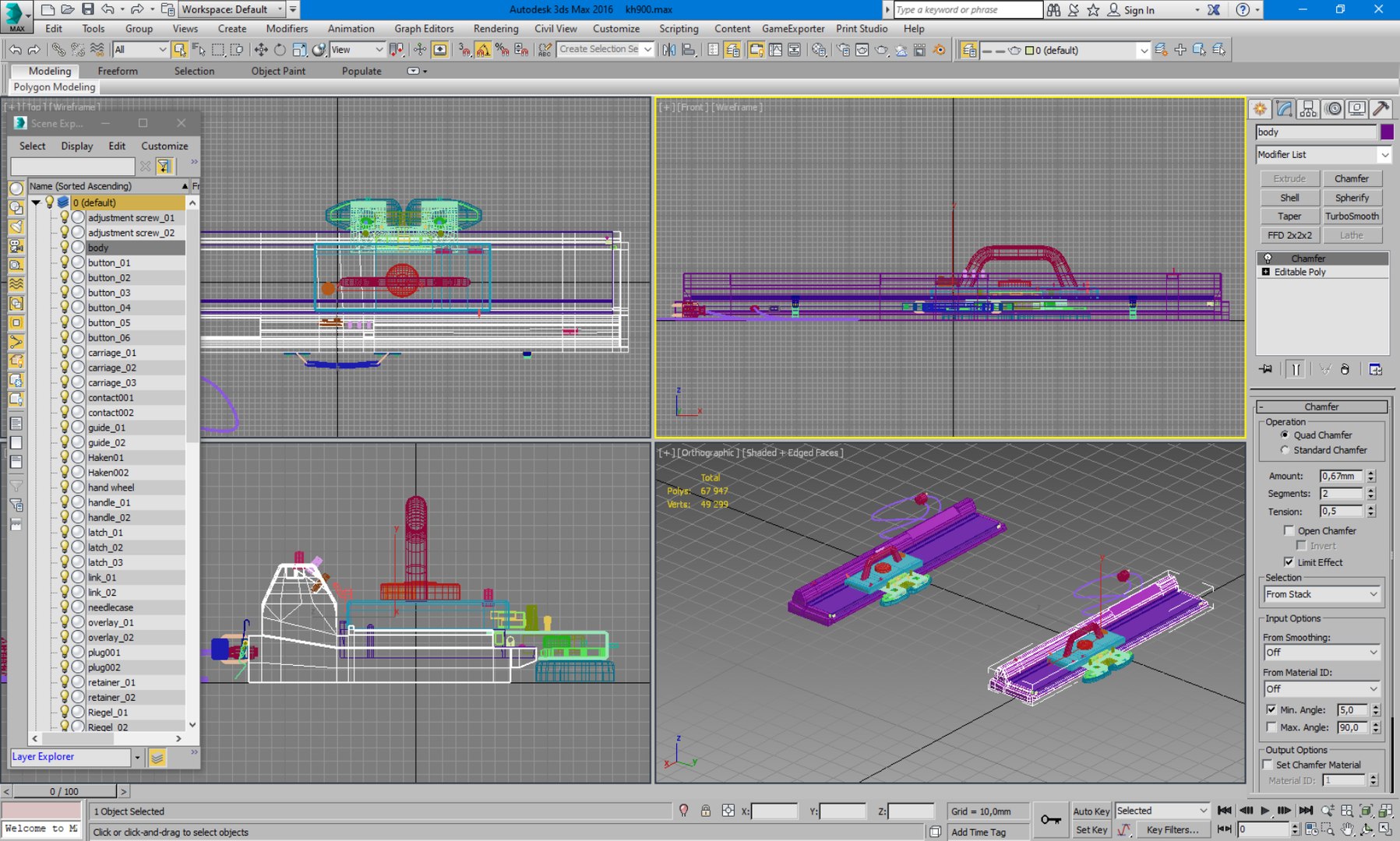This screenshot has height=841, width=1400.
Task: Enable the Open Chamfer checkbox
Action: (x=1289, y=530)
